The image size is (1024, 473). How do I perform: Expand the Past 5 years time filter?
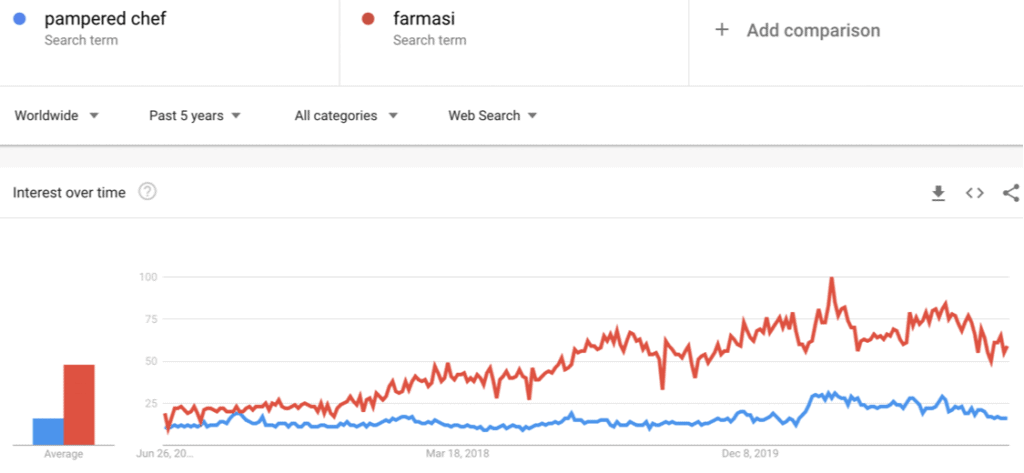195,116
